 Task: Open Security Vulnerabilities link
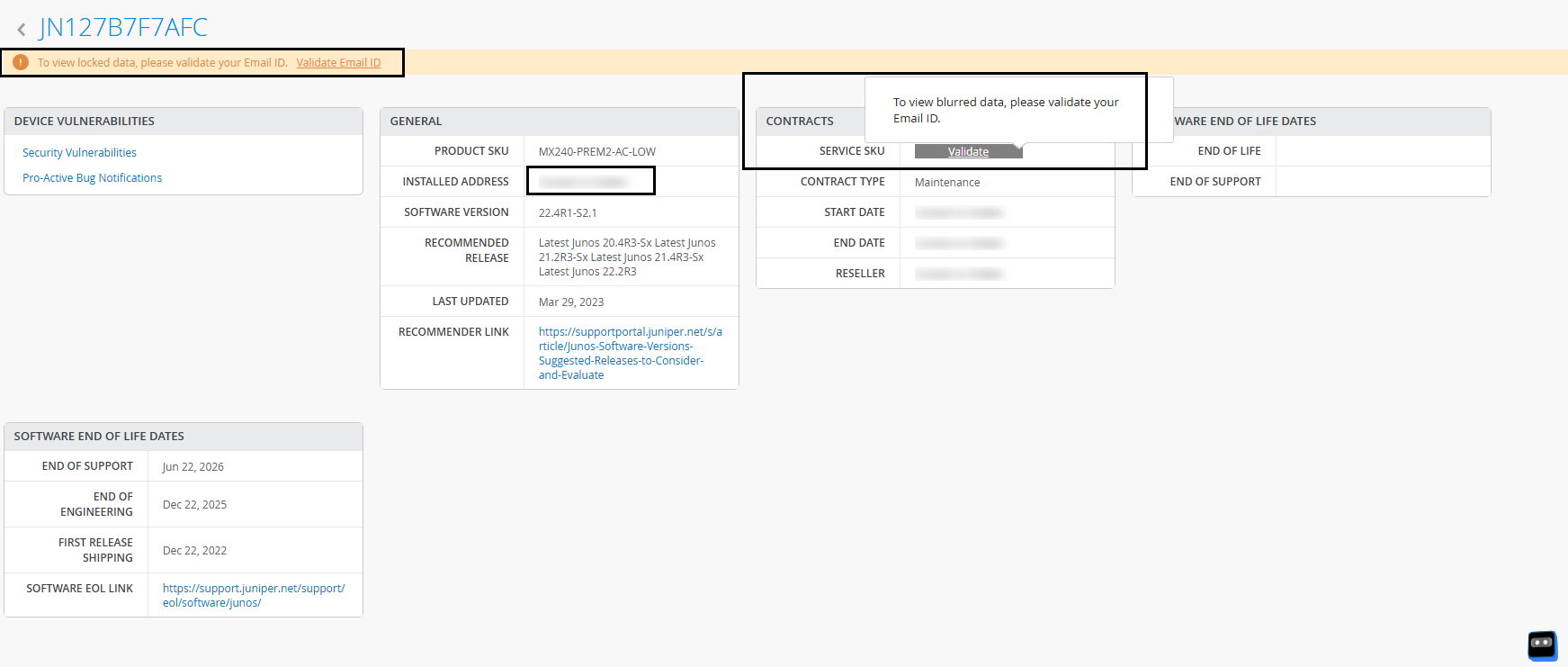click(x=79, y=153)
